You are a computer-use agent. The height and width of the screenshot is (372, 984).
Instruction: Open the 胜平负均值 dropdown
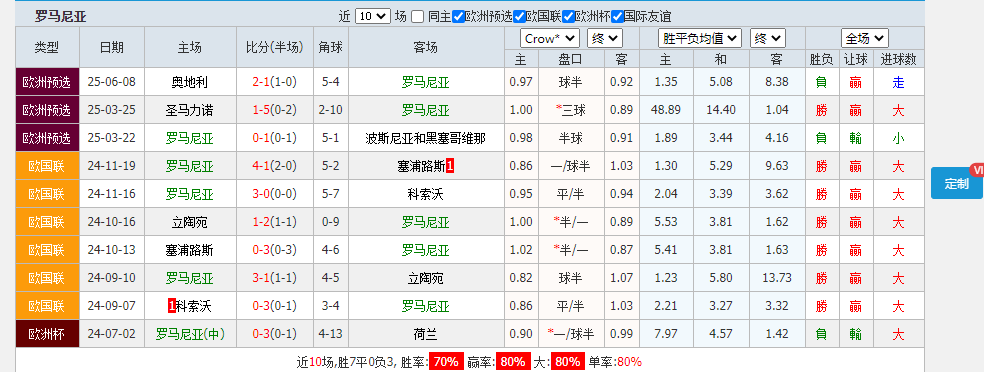pyautogui.click(x=700, y=38)
